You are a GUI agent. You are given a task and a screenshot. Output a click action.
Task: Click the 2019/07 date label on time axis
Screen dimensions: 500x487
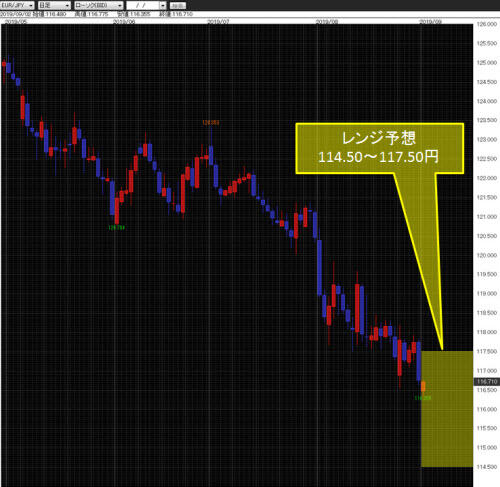(x=218, y=22)
